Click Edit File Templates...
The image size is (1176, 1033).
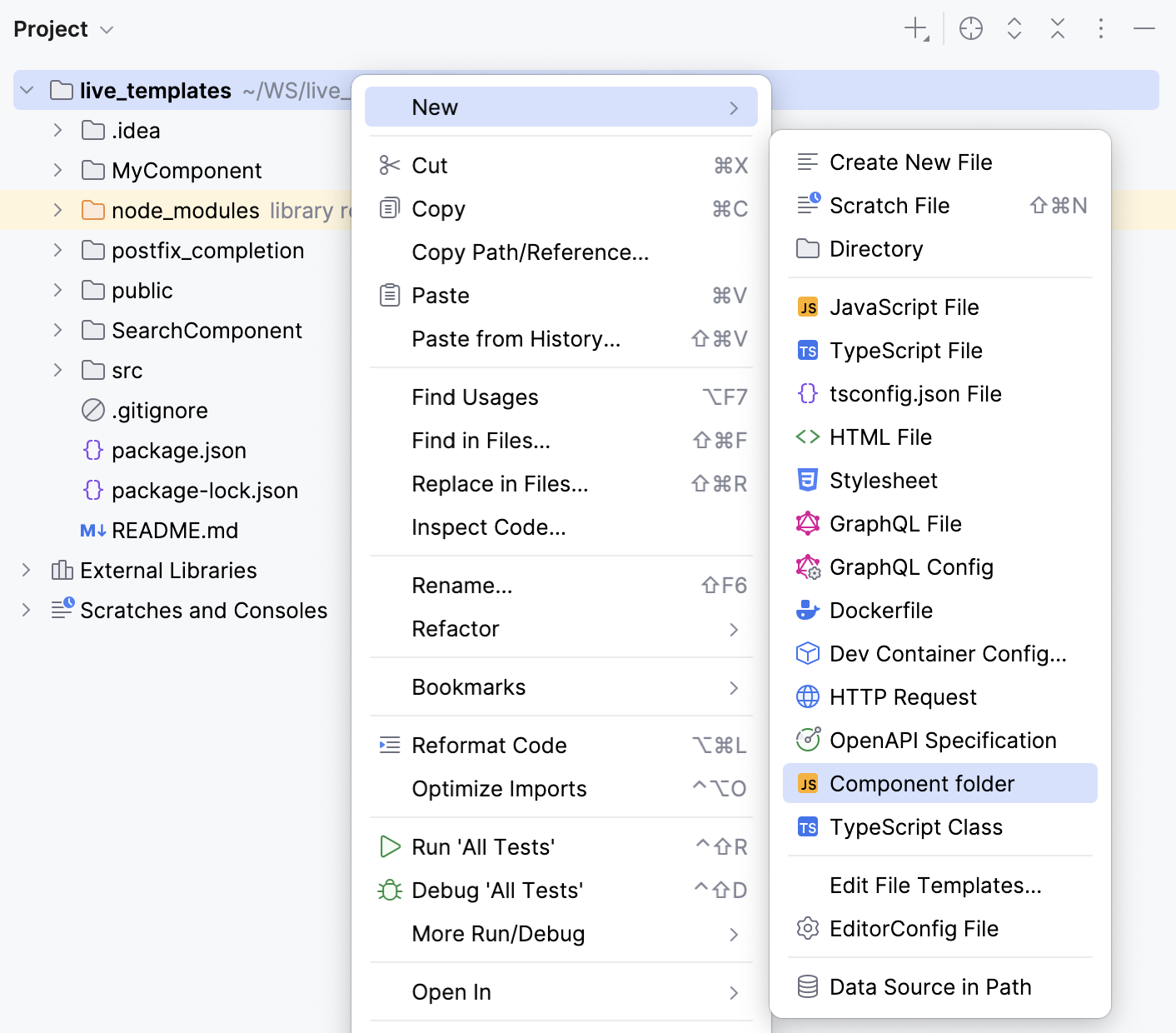point(934,886)
